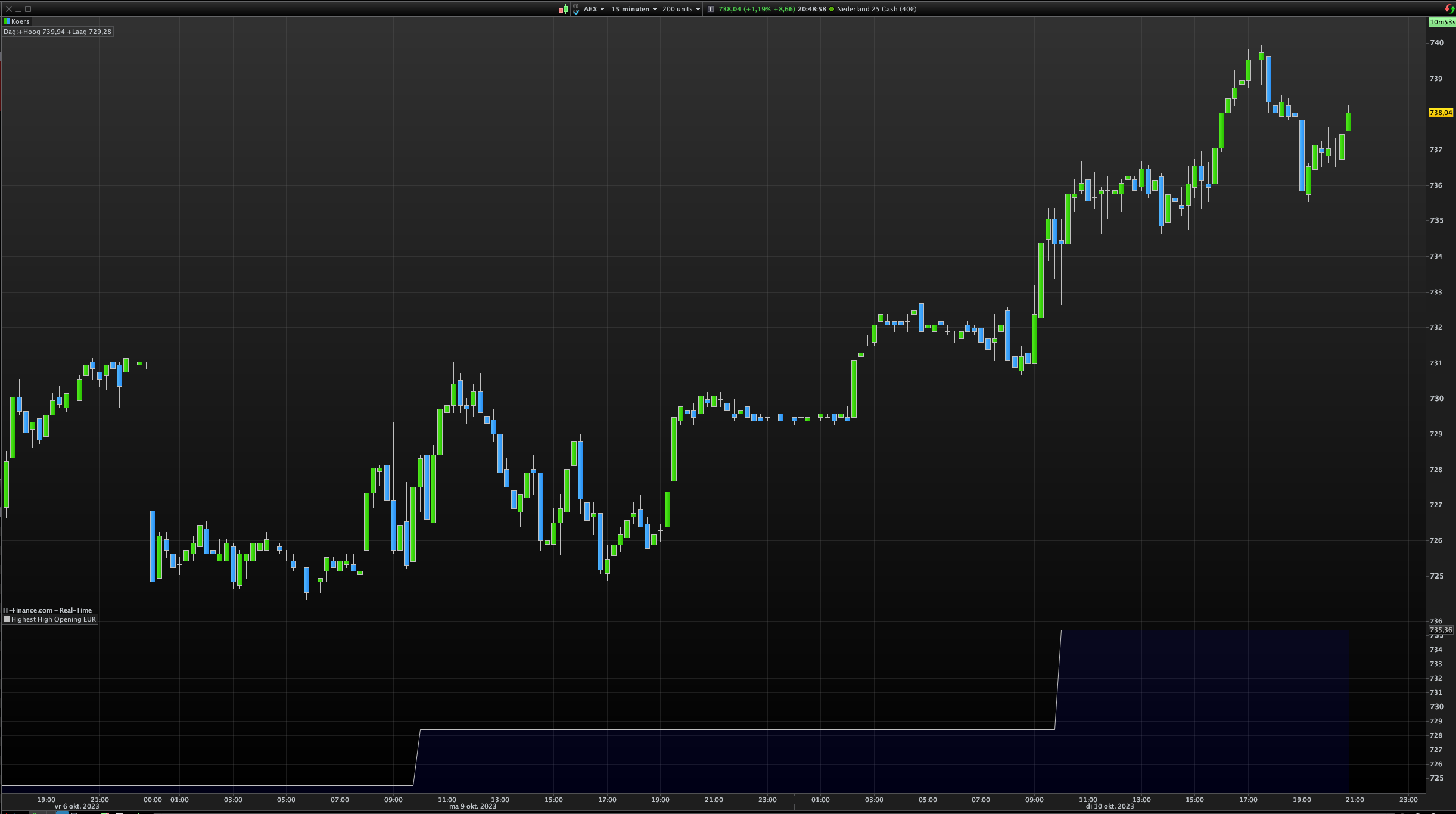
Task: Expand the 15 minuten timeframe dropdown
Action: [x=633, y=9]
